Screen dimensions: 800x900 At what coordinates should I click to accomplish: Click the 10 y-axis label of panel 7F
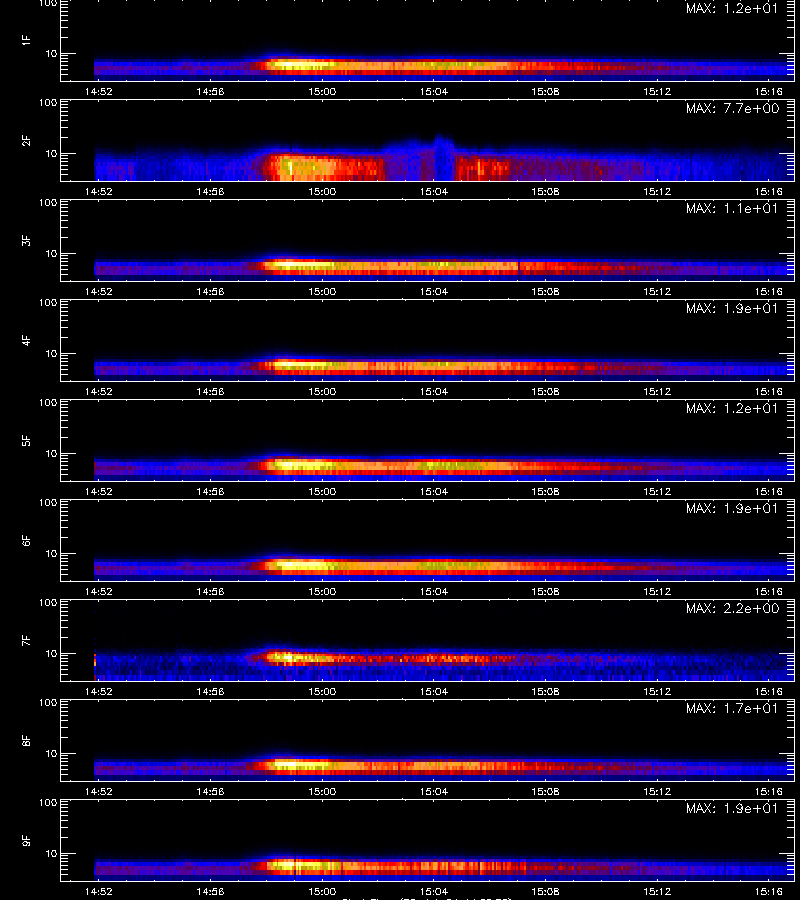pyautogui.click(x=52, y=653)
